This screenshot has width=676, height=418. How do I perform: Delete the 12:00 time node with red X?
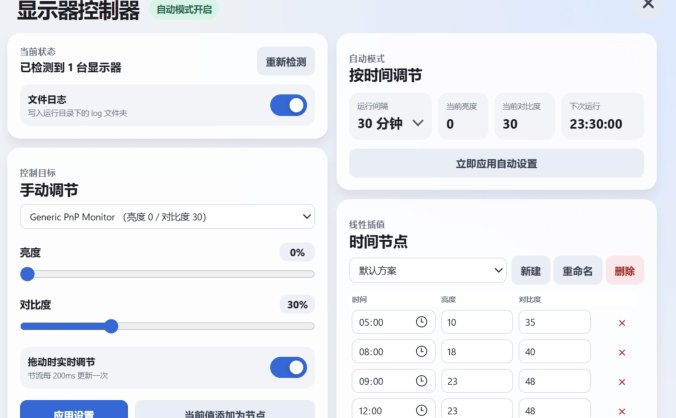pyautogui.click(x=622, y=411)
